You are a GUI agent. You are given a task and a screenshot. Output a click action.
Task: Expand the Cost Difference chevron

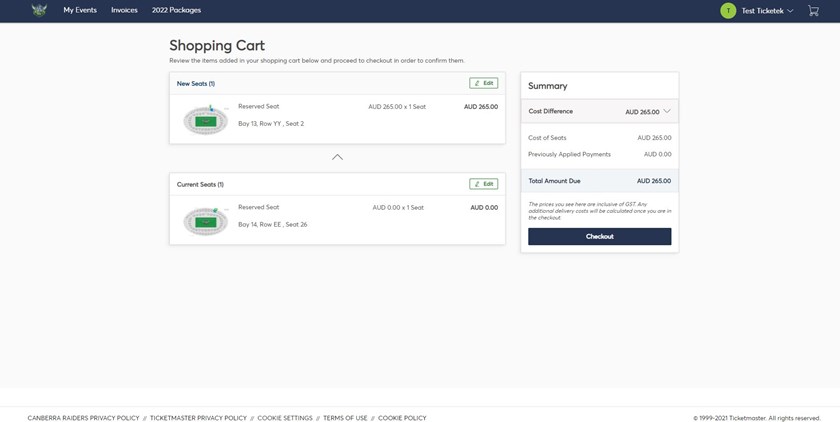667,111
